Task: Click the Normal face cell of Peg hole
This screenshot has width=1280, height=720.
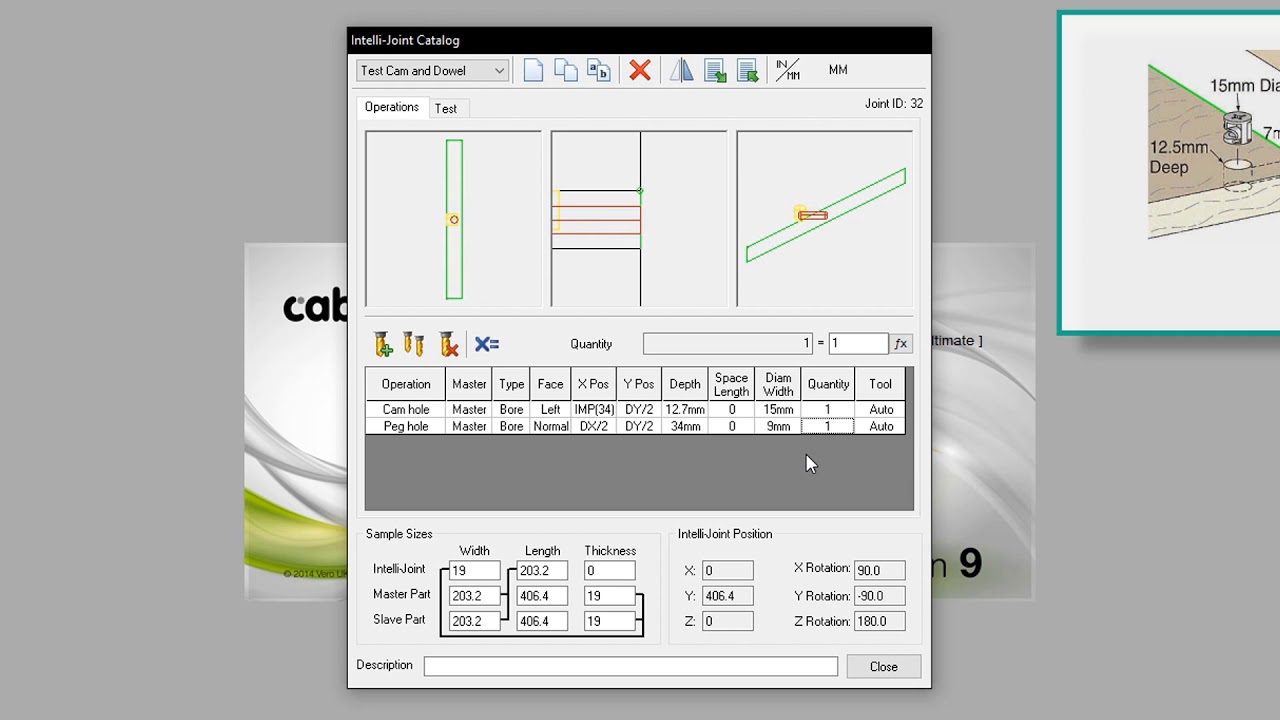Action: coord(551,426)
